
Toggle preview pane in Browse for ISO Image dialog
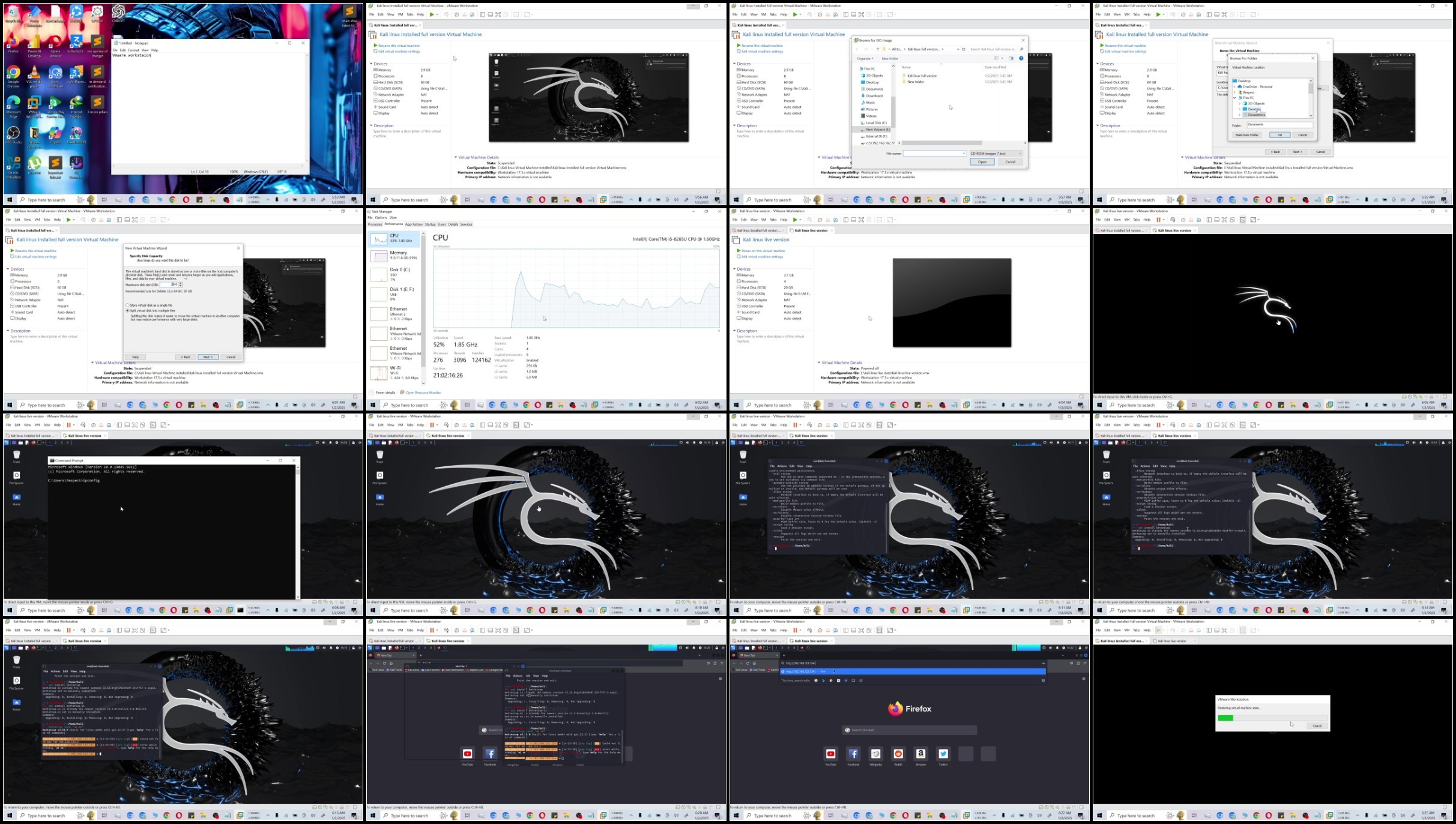1011,59
